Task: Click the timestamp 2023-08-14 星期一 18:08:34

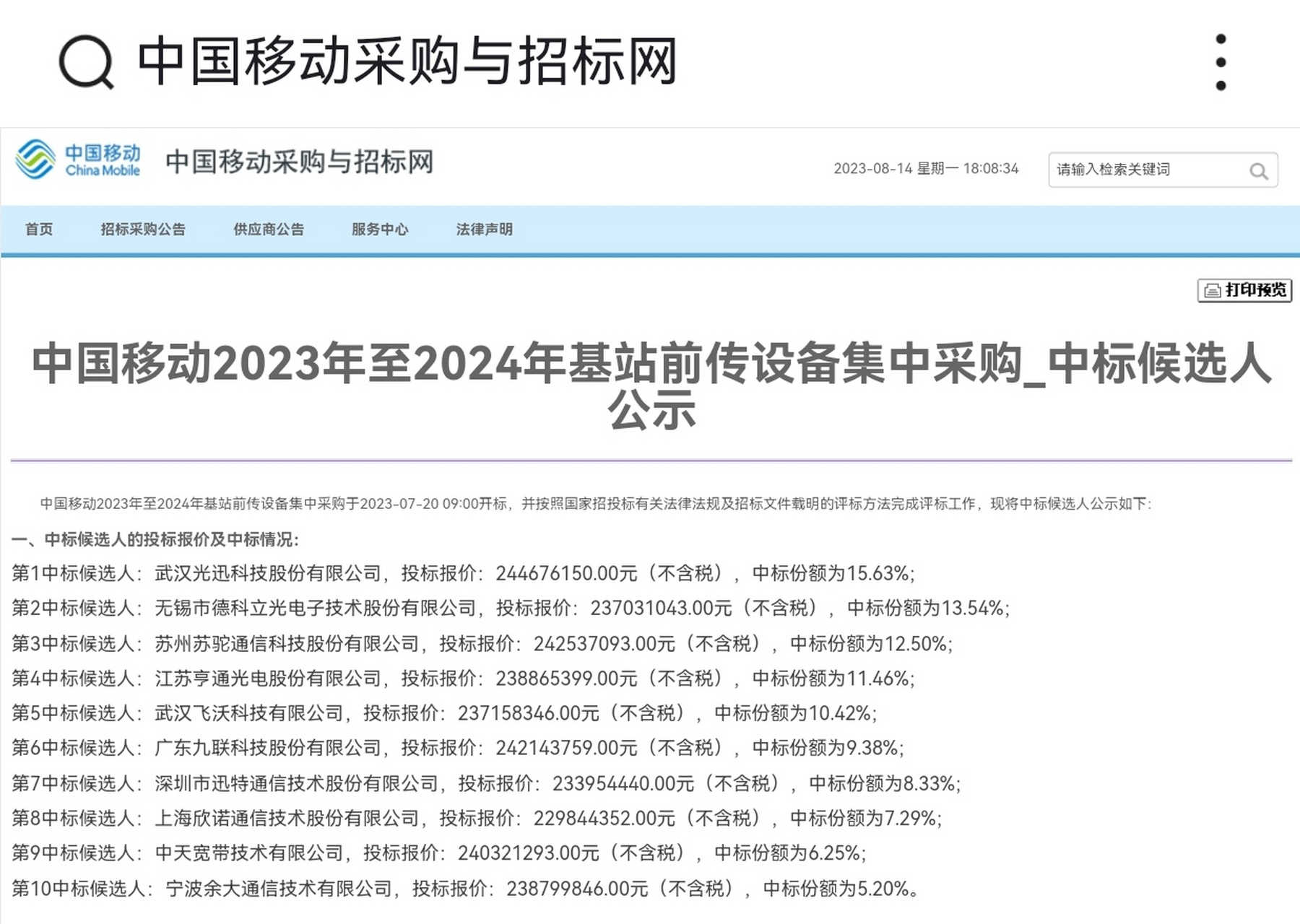Action: (926, 169)
